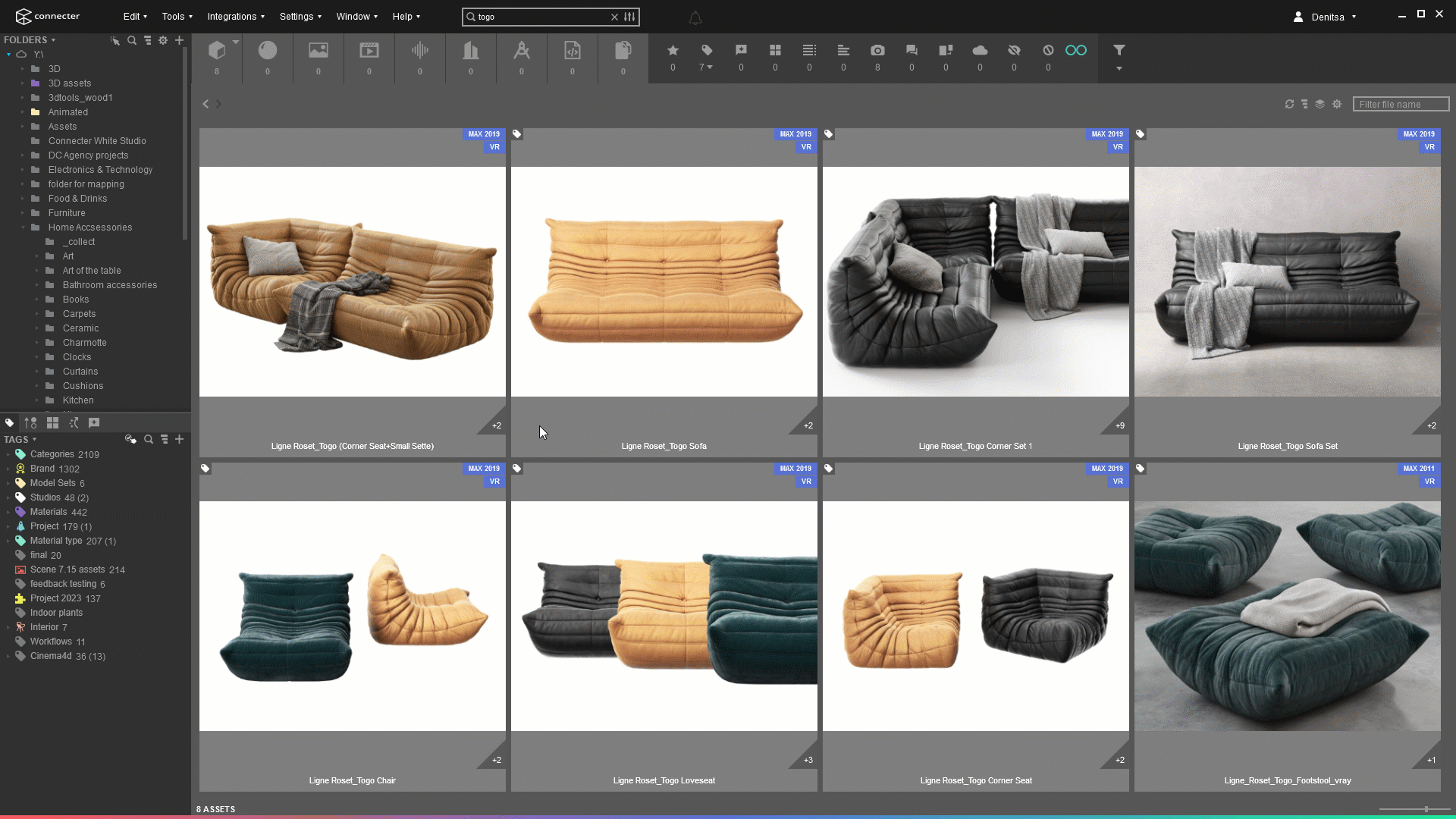Click the Add New Folder button
This screenshot has width=1456, height=819.
180,40
